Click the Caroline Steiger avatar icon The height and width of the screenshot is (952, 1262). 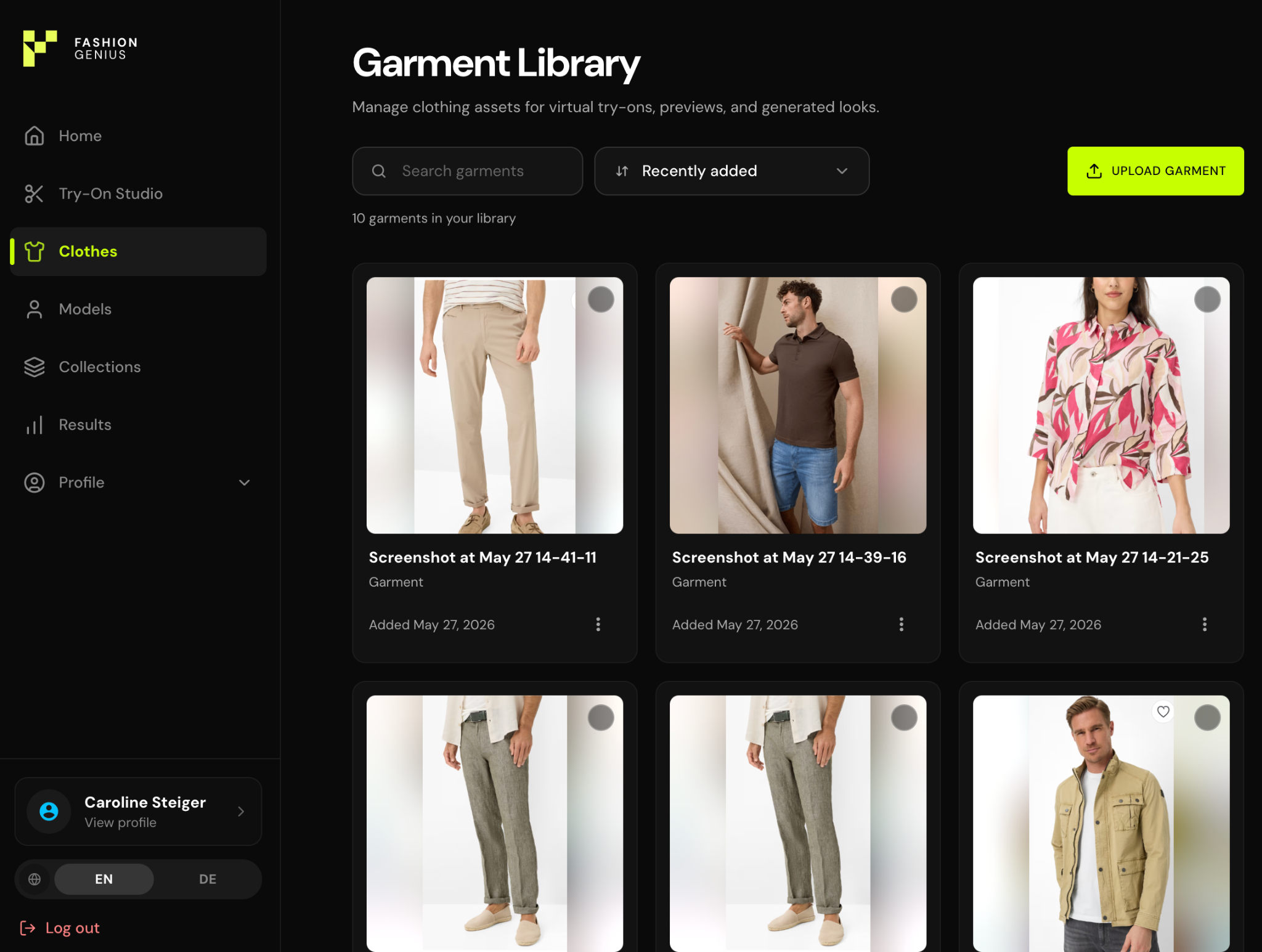click(49, 812)
